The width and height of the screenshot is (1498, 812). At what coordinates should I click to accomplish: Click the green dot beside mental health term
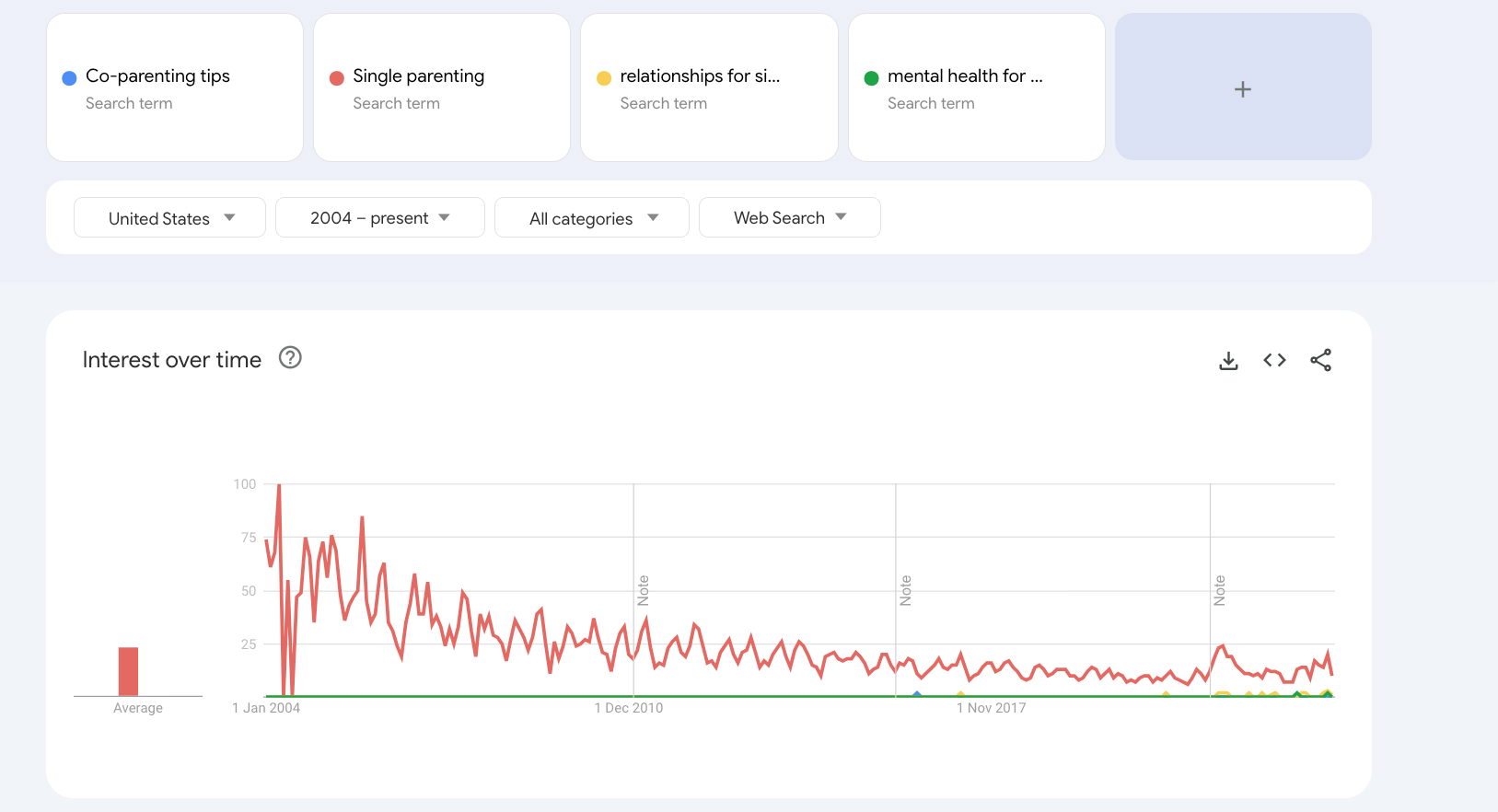pos(871,78)
